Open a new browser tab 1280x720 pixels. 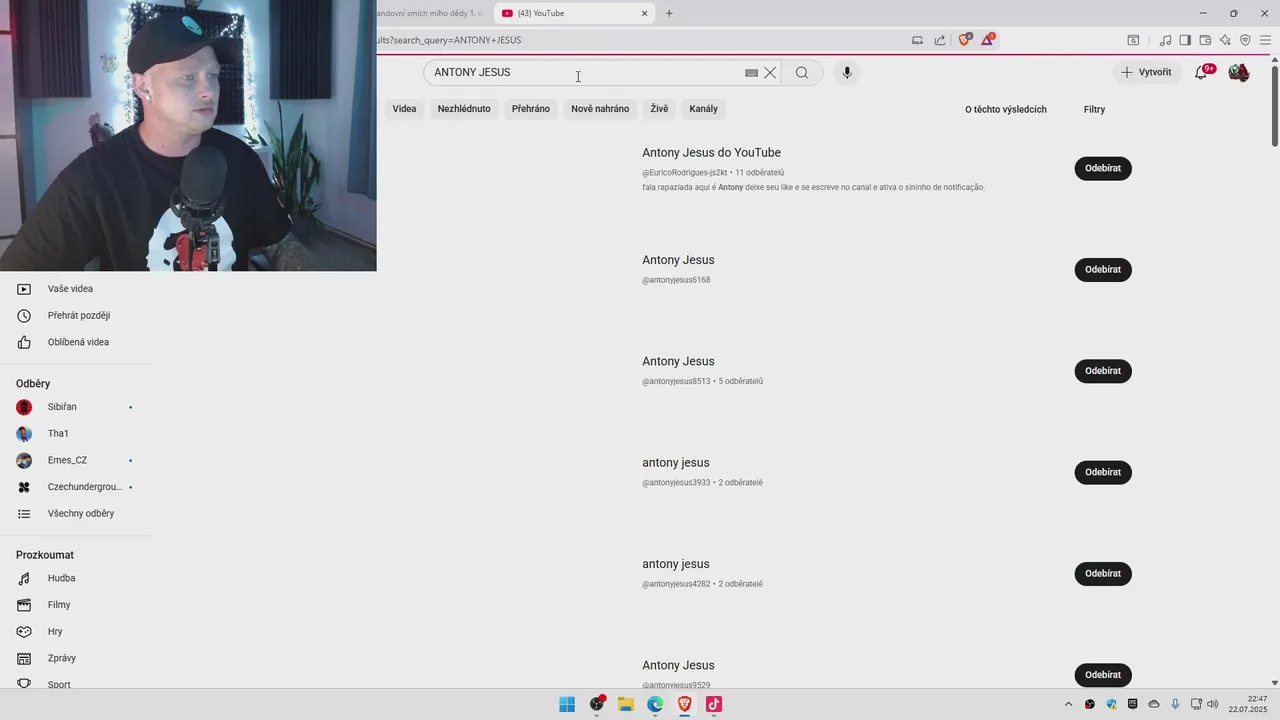click(x=669, y=13)
